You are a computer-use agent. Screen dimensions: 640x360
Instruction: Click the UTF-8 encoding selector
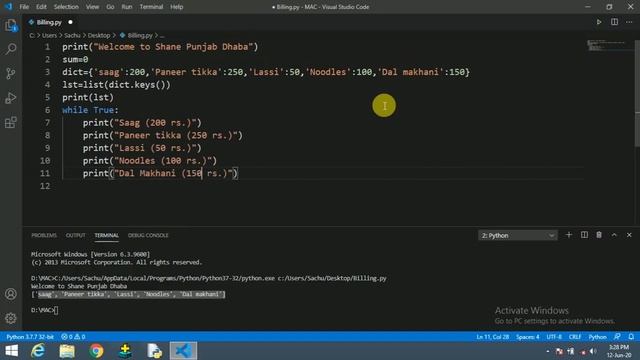click(554, 337)
